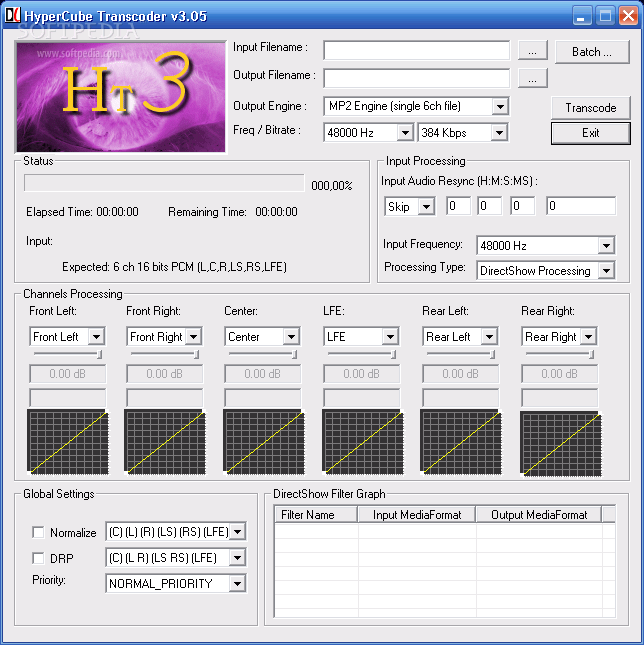Open the Batch dialog
This screenshot has width=644, height=645.
click(x=592, y=52)
